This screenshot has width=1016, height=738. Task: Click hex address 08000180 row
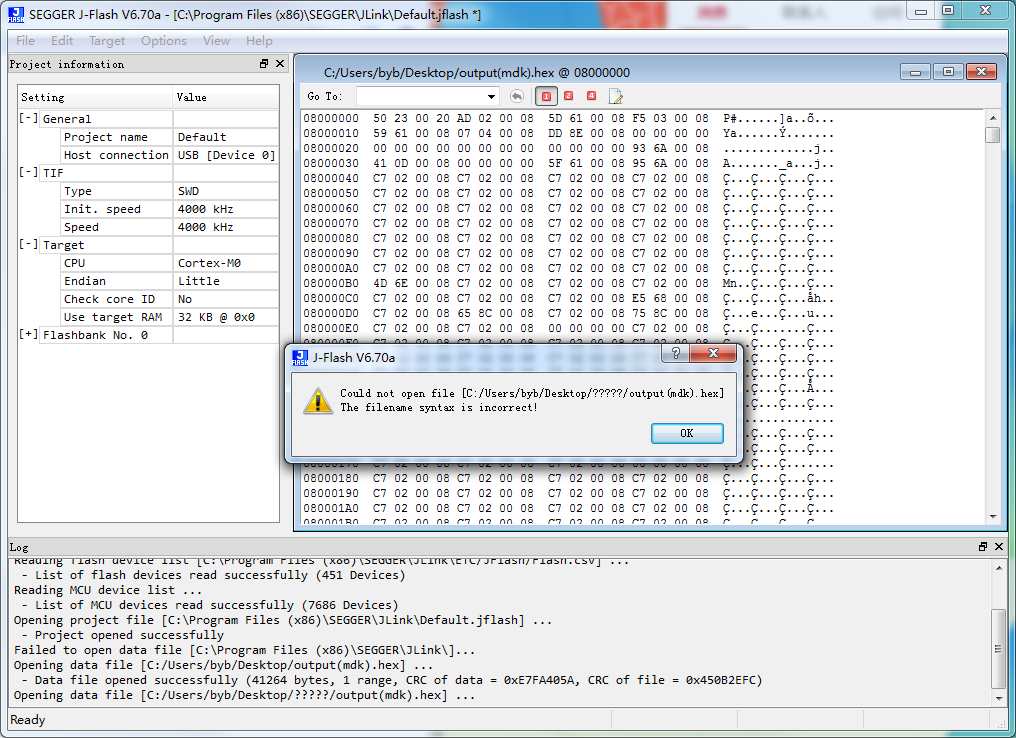[568, 478]
